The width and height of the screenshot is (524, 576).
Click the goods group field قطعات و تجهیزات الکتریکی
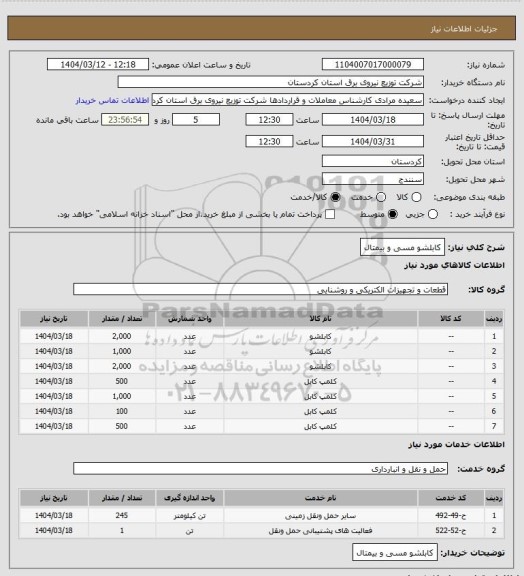pyautogui.click(x=260, y=289)
